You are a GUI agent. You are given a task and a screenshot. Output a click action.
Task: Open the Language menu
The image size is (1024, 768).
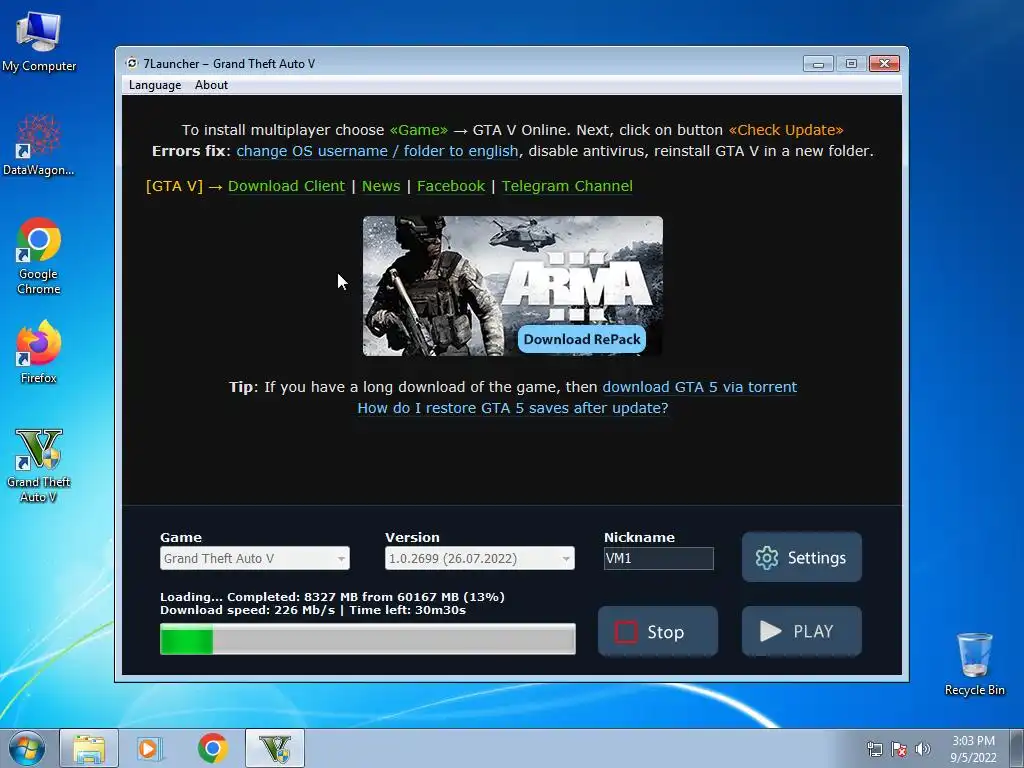tap(155, 85)
